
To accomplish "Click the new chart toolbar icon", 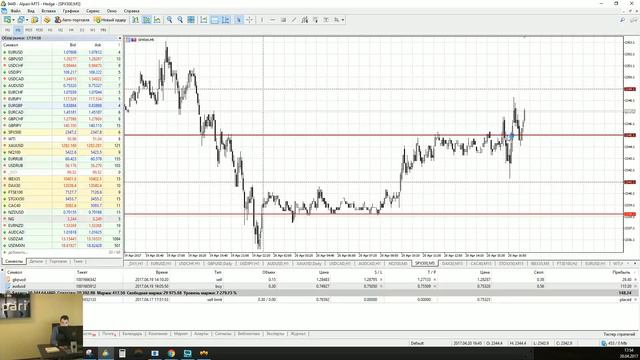I will click(x=7, y=20).
